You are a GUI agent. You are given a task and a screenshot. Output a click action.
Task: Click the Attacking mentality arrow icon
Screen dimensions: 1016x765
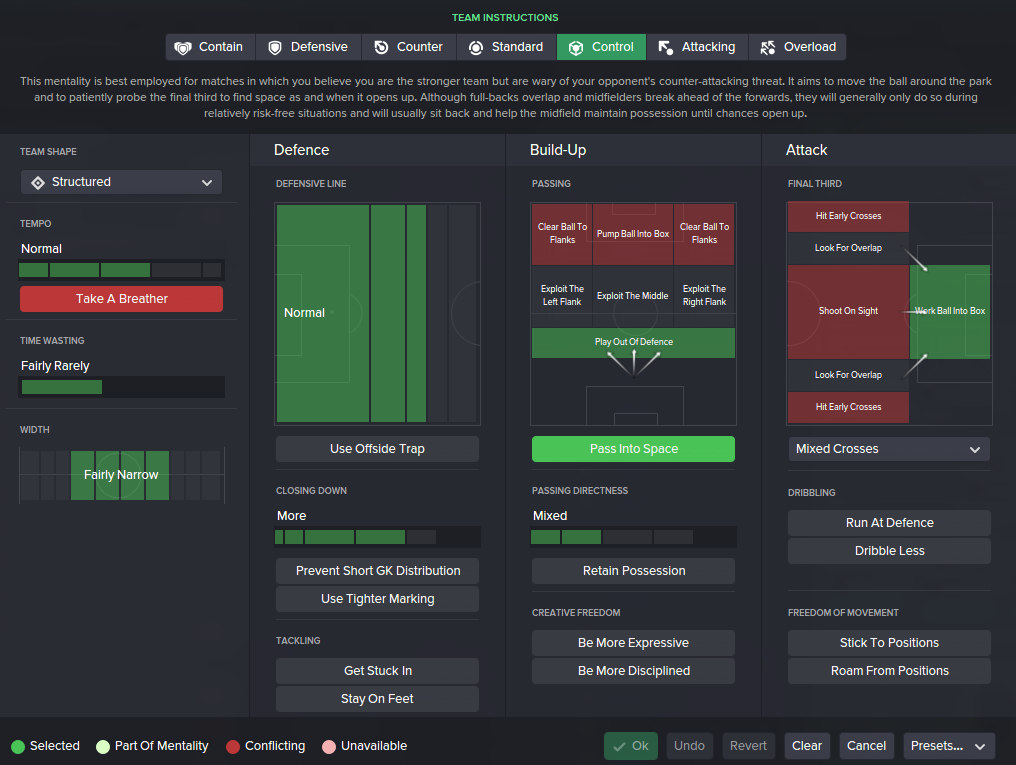coord(665,47)
